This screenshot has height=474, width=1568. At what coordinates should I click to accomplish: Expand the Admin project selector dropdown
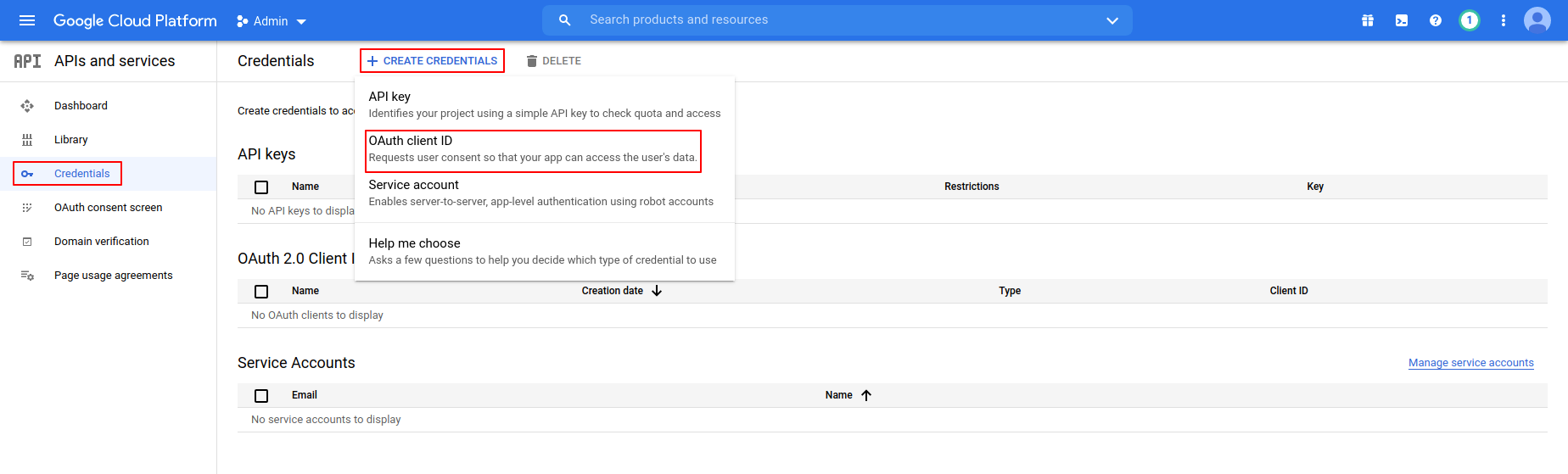pyautogui.click(x=272, y=21)
